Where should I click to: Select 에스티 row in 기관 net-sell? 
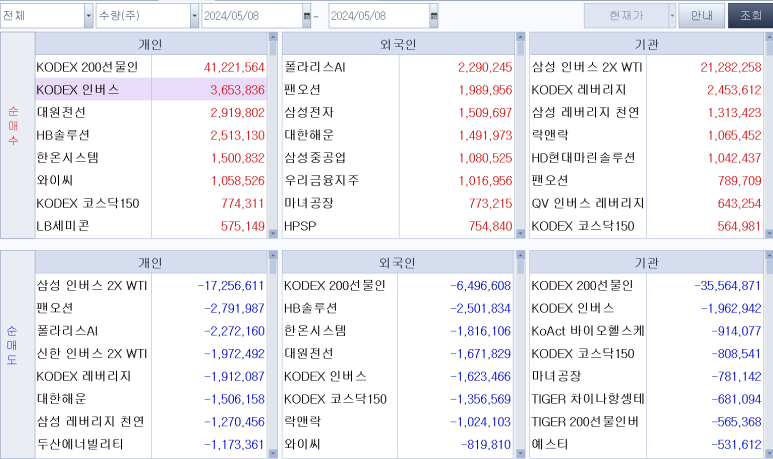pyautogui.click(x=647, y=444)
